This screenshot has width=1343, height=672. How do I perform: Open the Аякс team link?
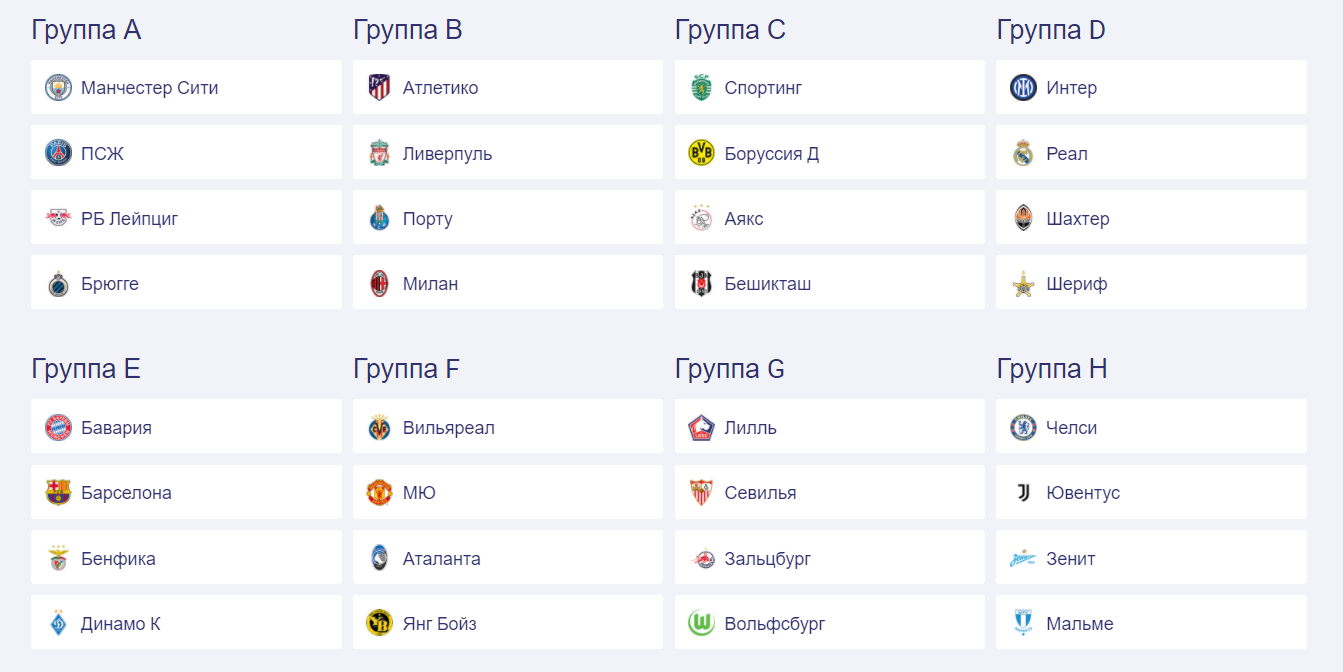743,219
